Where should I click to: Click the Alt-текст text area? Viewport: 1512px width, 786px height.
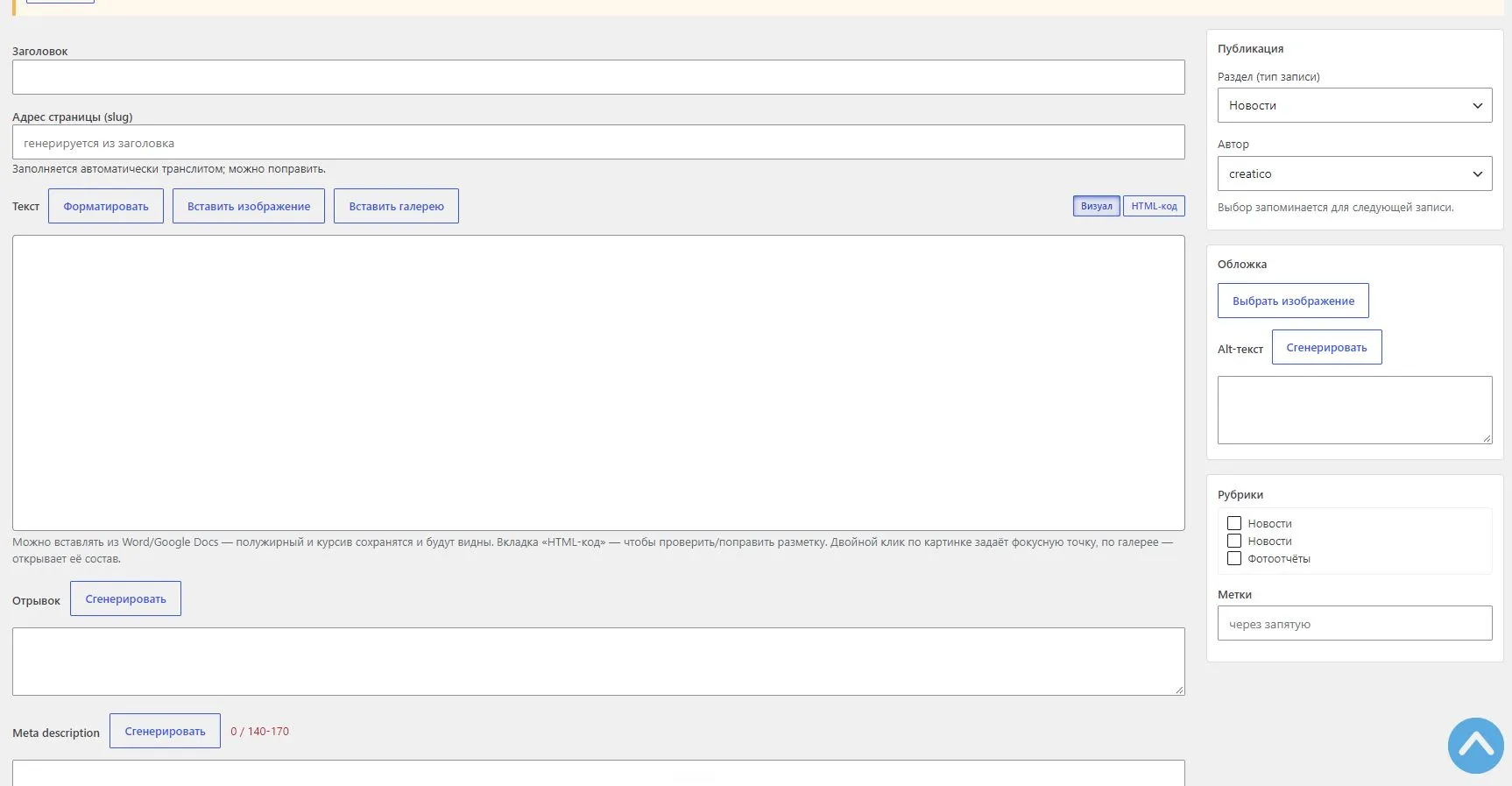click(x=1354, y=410)
